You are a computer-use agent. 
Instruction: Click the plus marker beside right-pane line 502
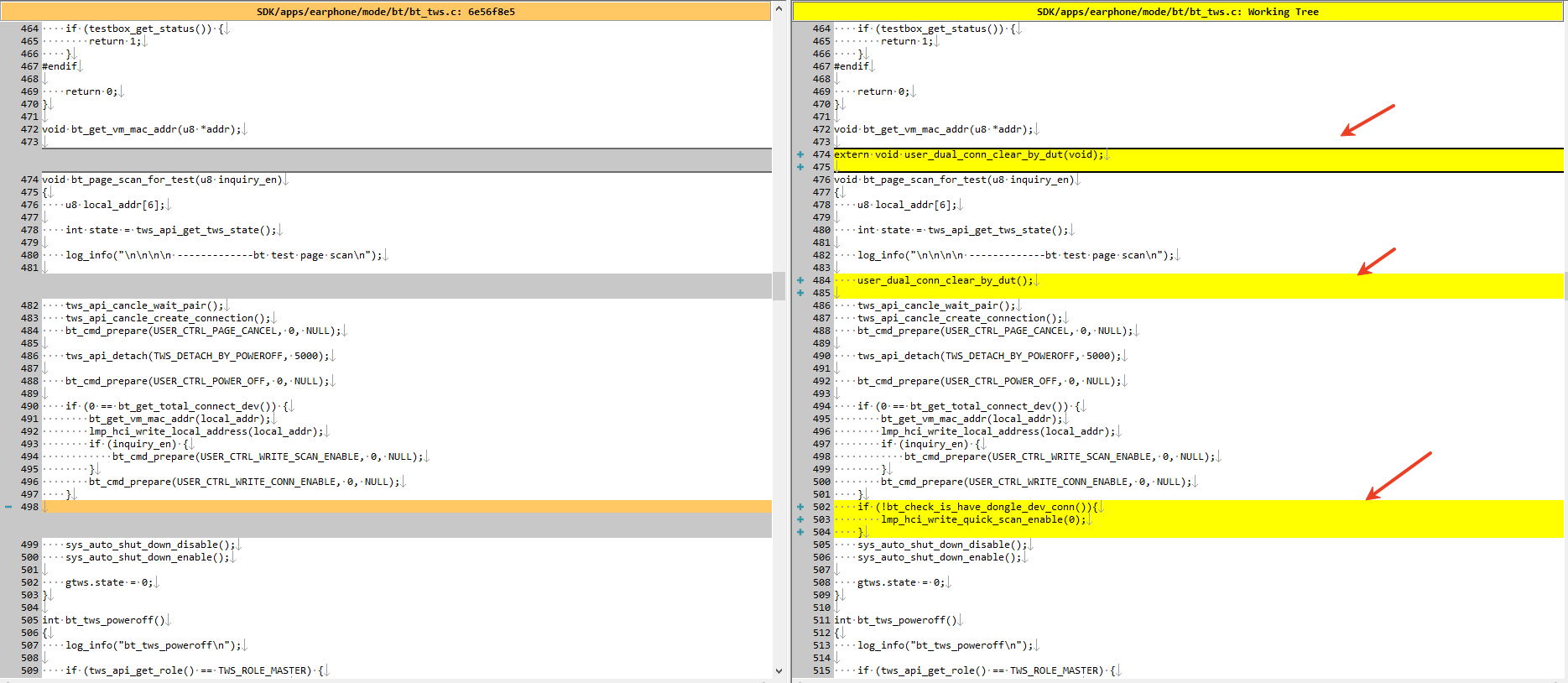tap(800, 507)
